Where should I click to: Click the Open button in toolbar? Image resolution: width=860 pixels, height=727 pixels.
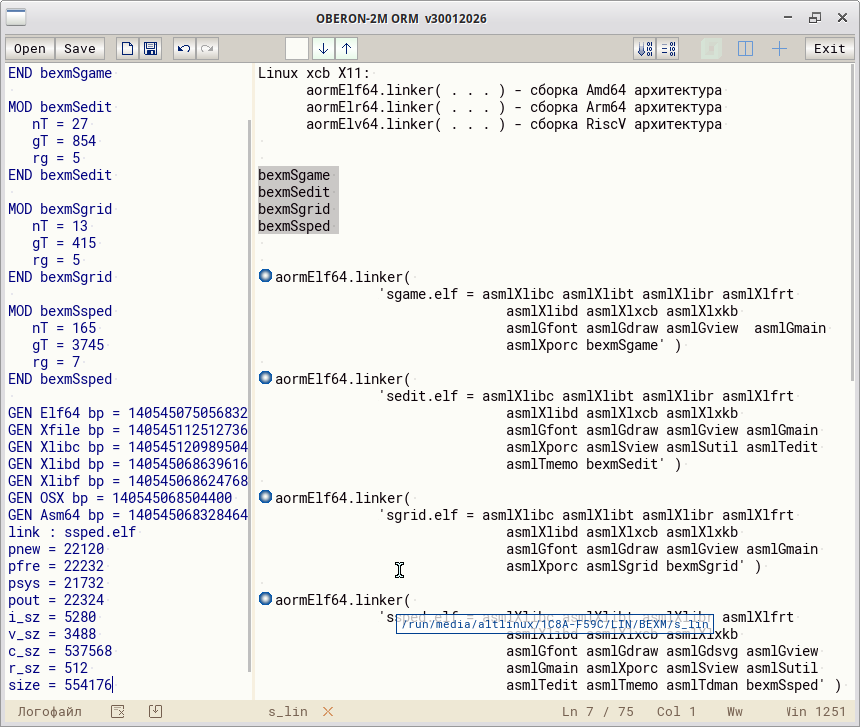(x=30, y=48)
